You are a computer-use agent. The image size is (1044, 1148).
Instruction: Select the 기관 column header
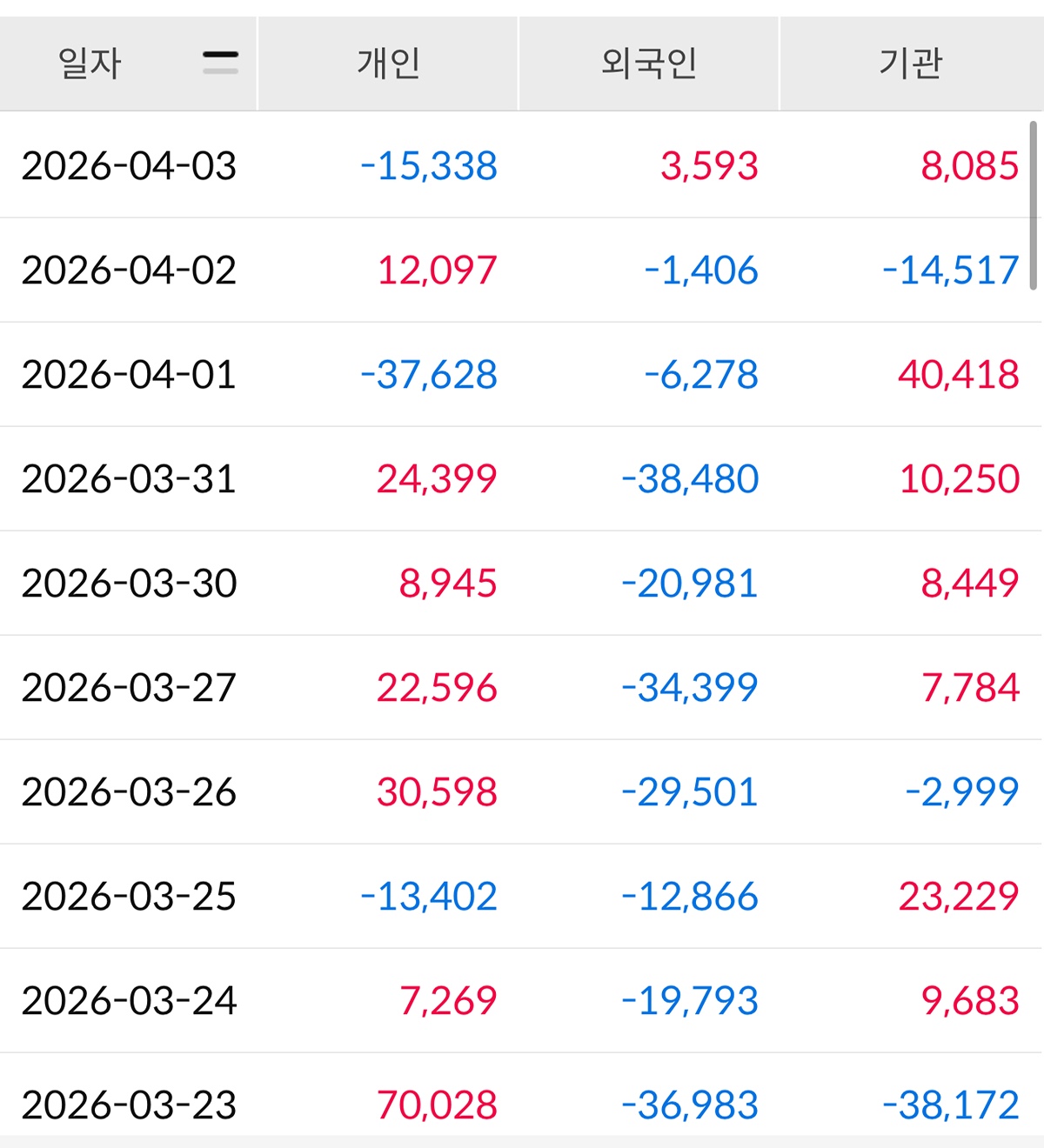click(910, 63)
